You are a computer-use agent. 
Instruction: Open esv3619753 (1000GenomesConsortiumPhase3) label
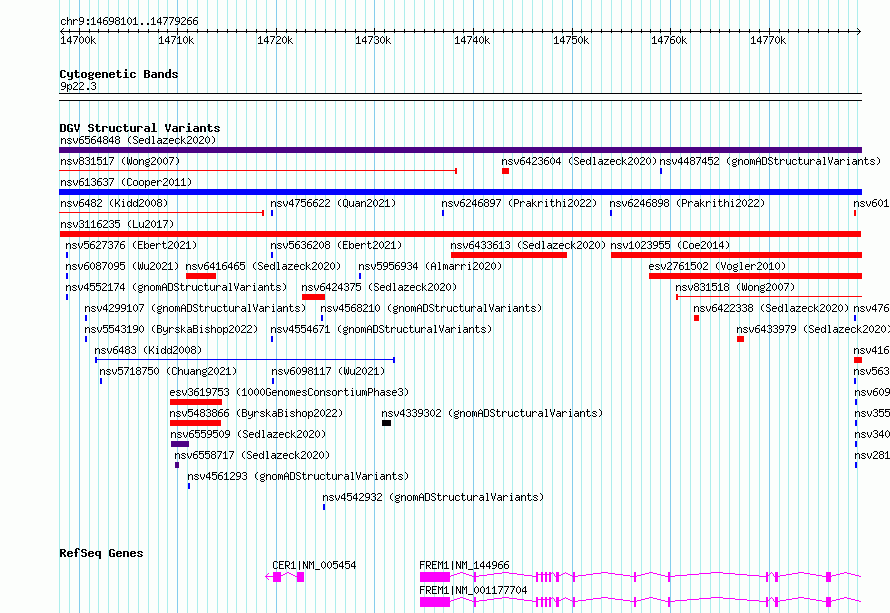[x=289, y=392]
